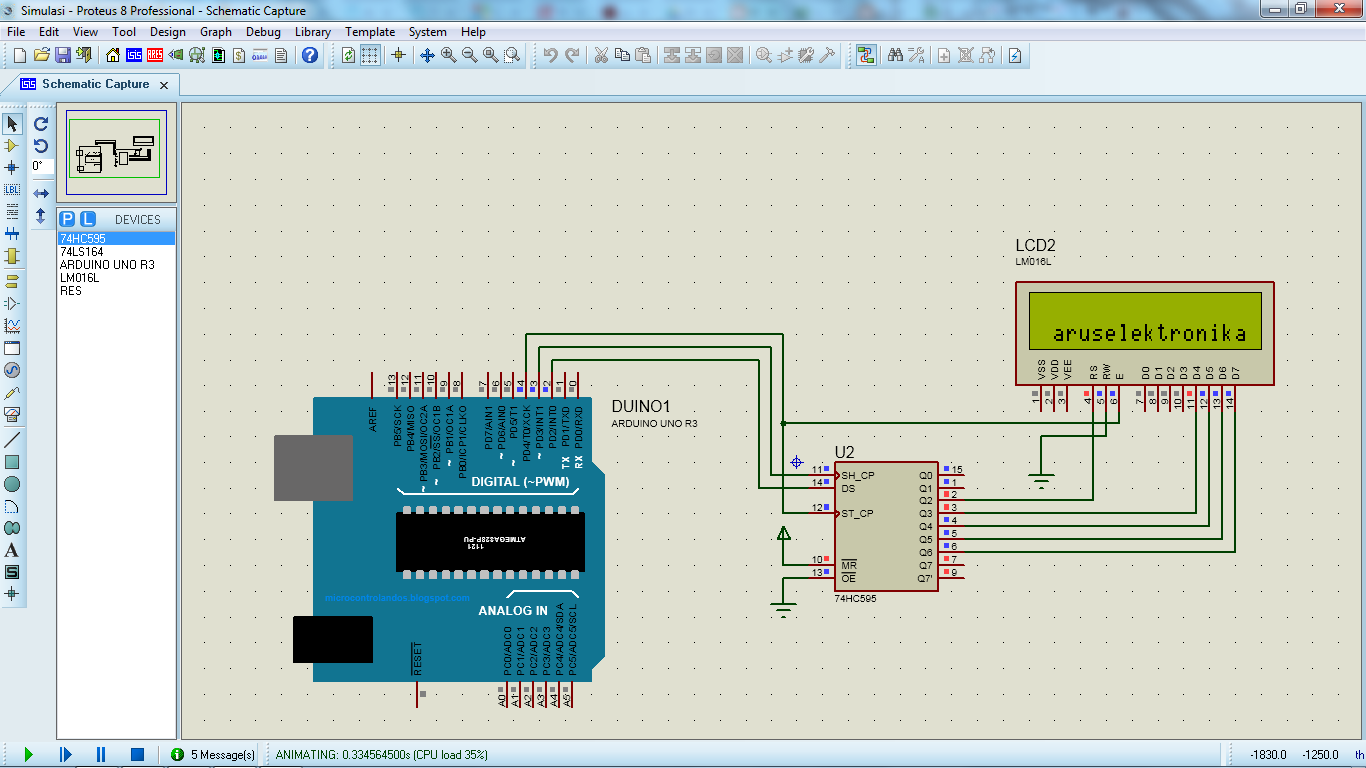The height and width of the screenshot is (768, 1366).
Task: Activate Buses Mode tool
Action: (12, 233)
